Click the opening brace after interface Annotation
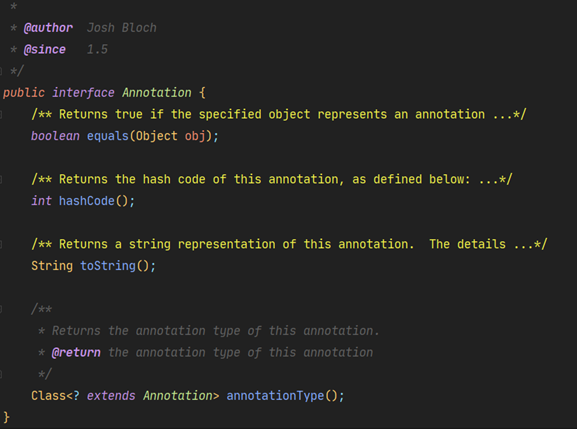577x429 pixels. (x=202, y=93)
